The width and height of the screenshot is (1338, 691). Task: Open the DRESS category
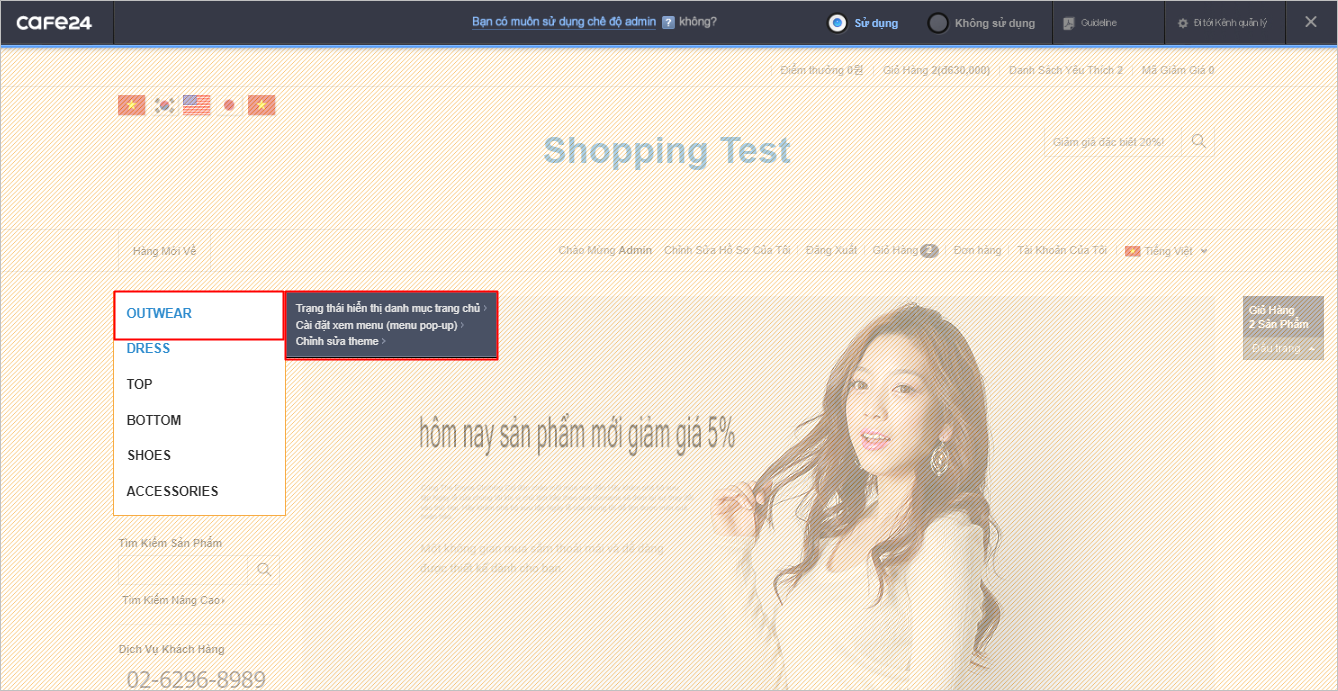point(148,348)
